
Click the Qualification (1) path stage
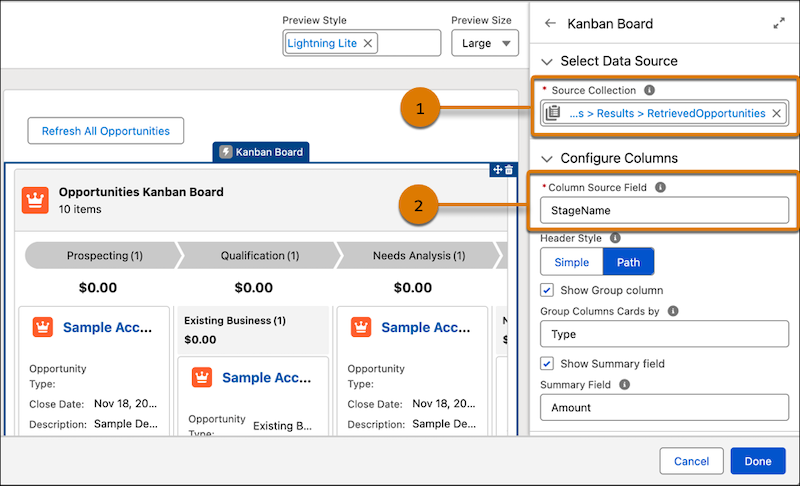(260, 255)
